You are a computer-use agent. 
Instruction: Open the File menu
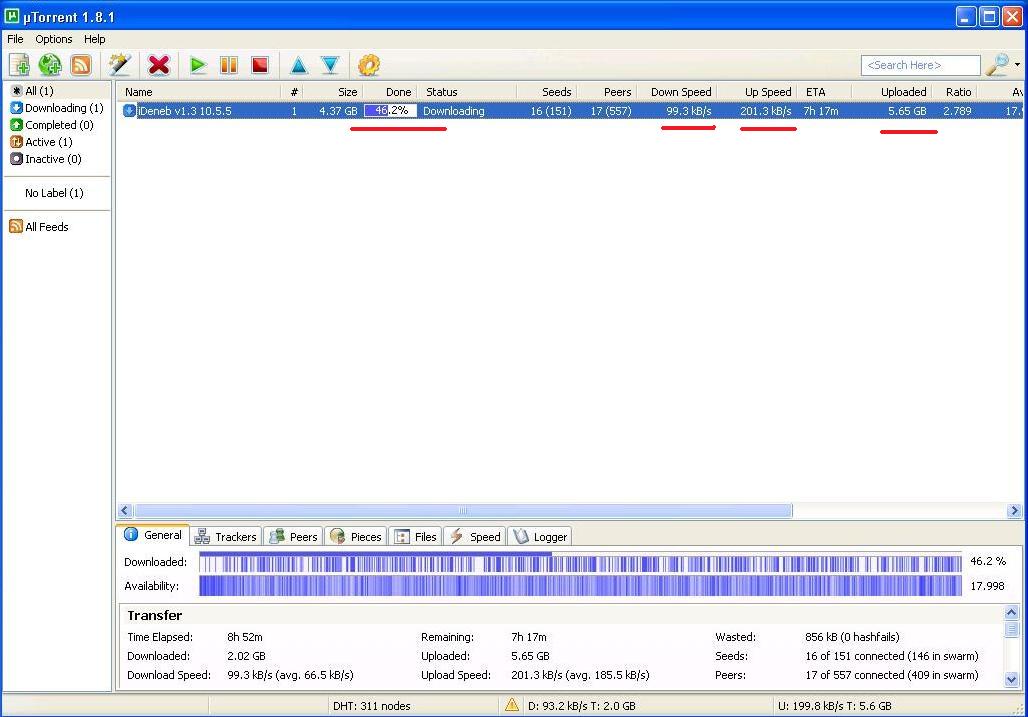pyautogui.click(x=15, y=39)
